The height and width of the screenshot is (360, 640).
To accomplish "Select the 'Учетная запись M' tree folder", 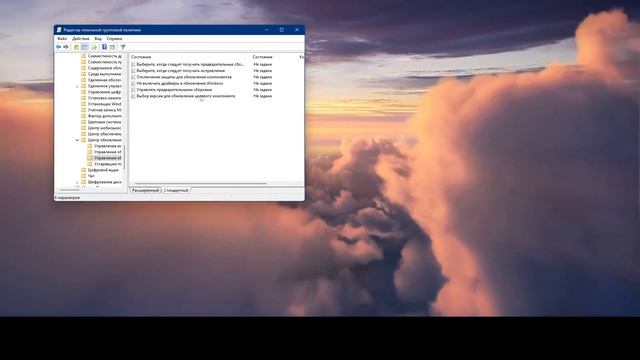I will click(x=104, y=110).
